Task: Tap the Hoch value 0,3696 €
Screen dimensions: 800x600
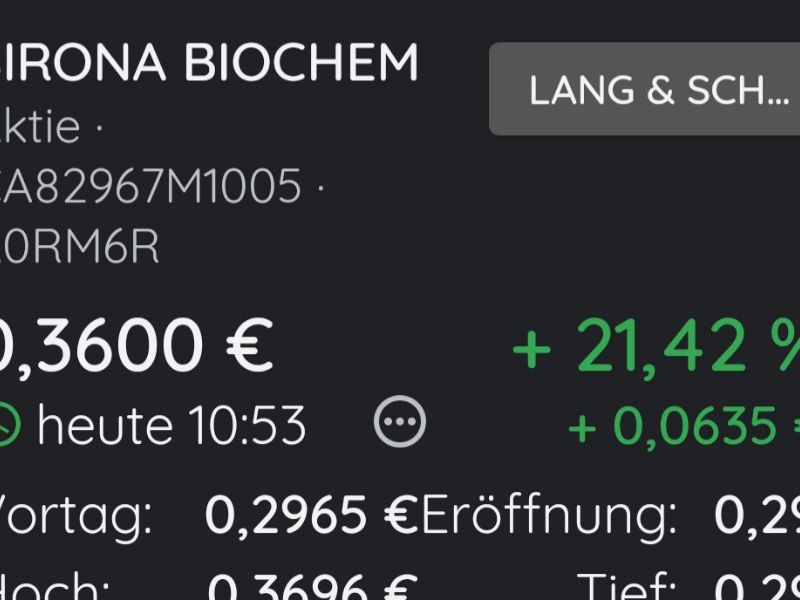Action: [x=313, y=588]
